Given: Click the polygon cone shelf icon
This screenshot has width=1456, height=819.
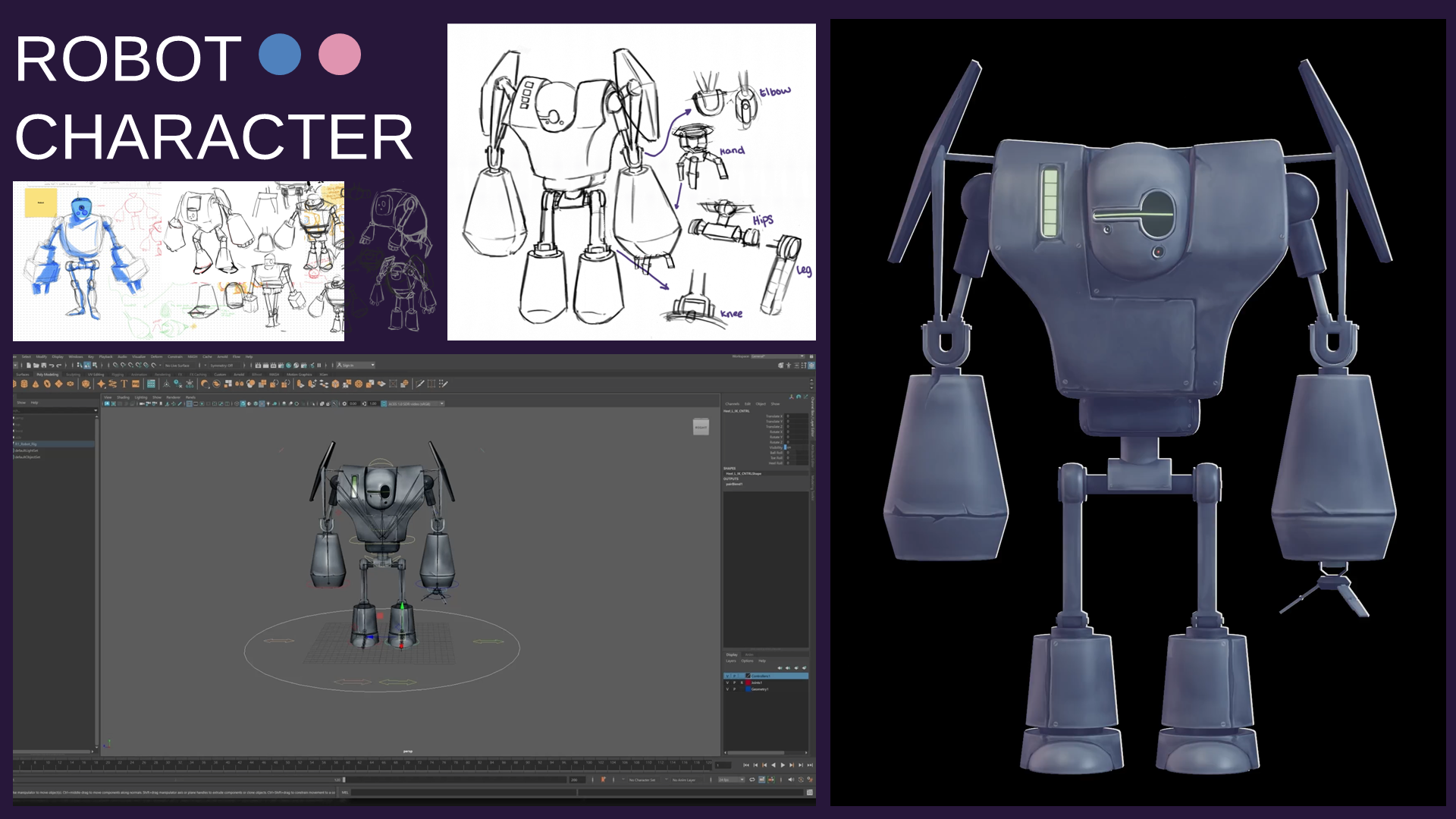Looking at the screenshot, I should click(36, 384).
